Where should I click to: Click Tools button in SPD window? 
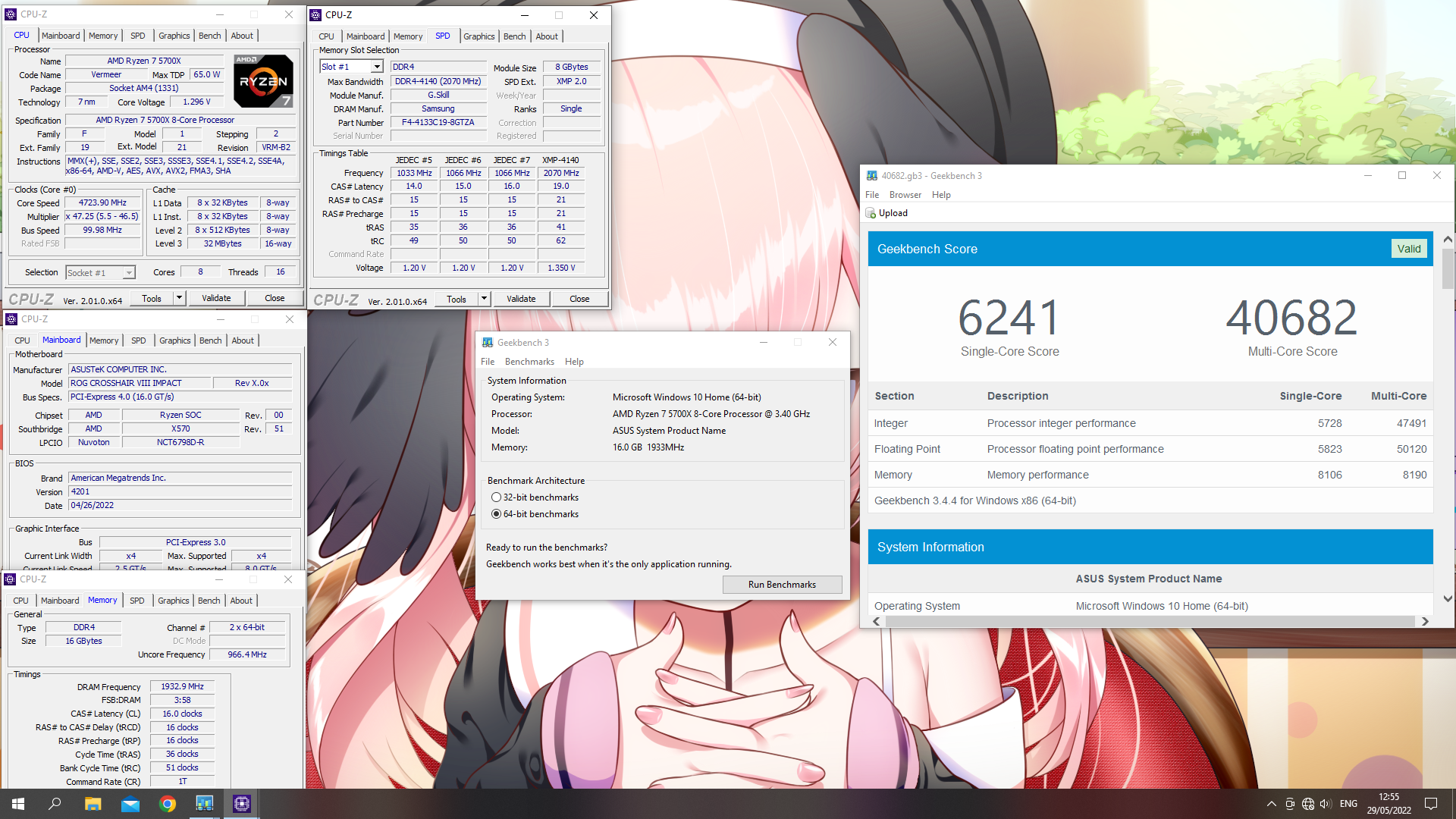pyautogui.click(x=457, y=299)
